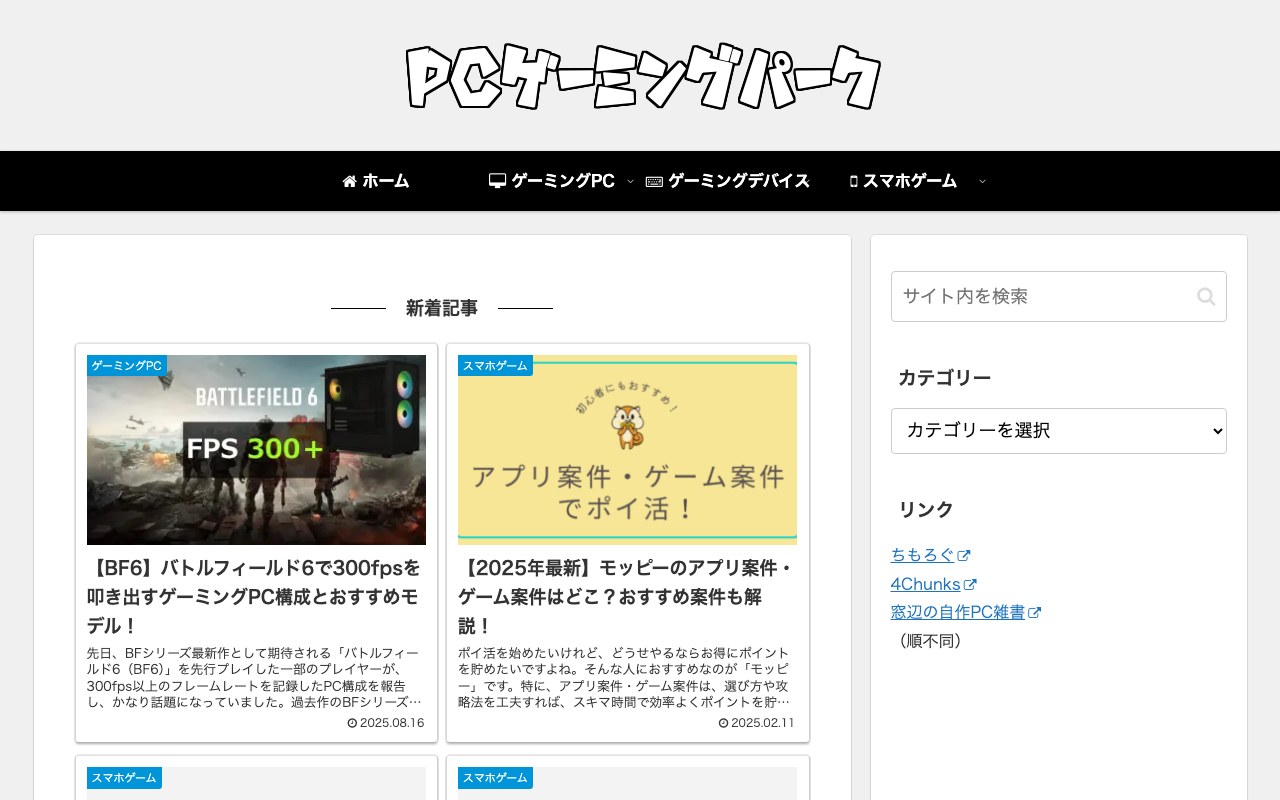This screenshot has height=800, width=1280.
Task: Click the BF6 article excerpt starting 先日、BFシリーズ
Action: (x=254, y=678)
